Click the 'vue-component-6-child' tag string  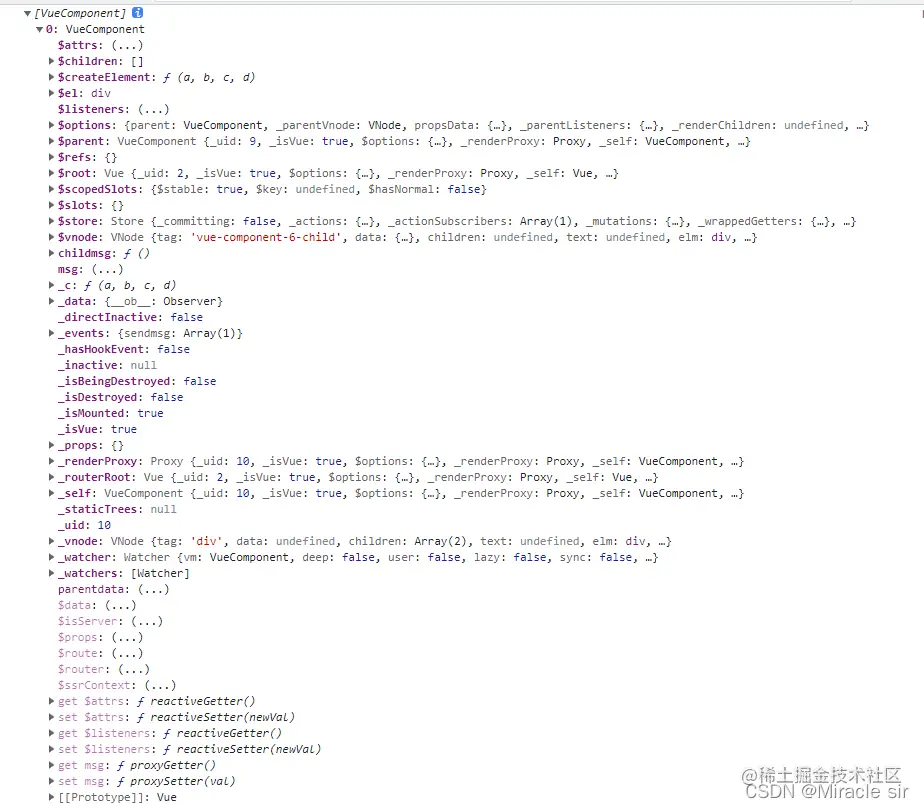(x=266, y=237)
